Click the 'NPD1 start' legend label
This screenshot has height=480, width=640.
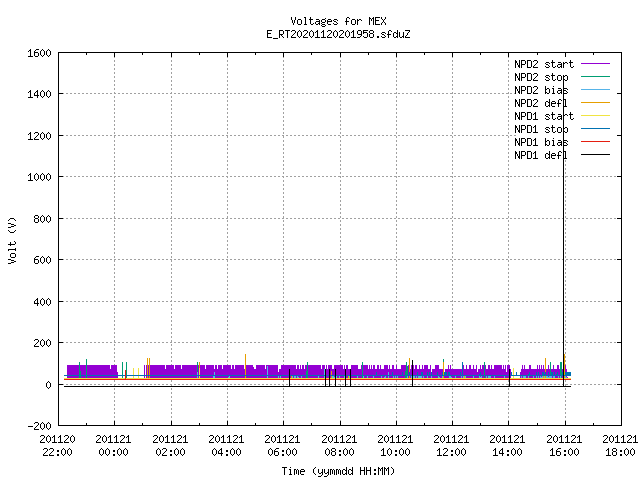pos(544,116)
